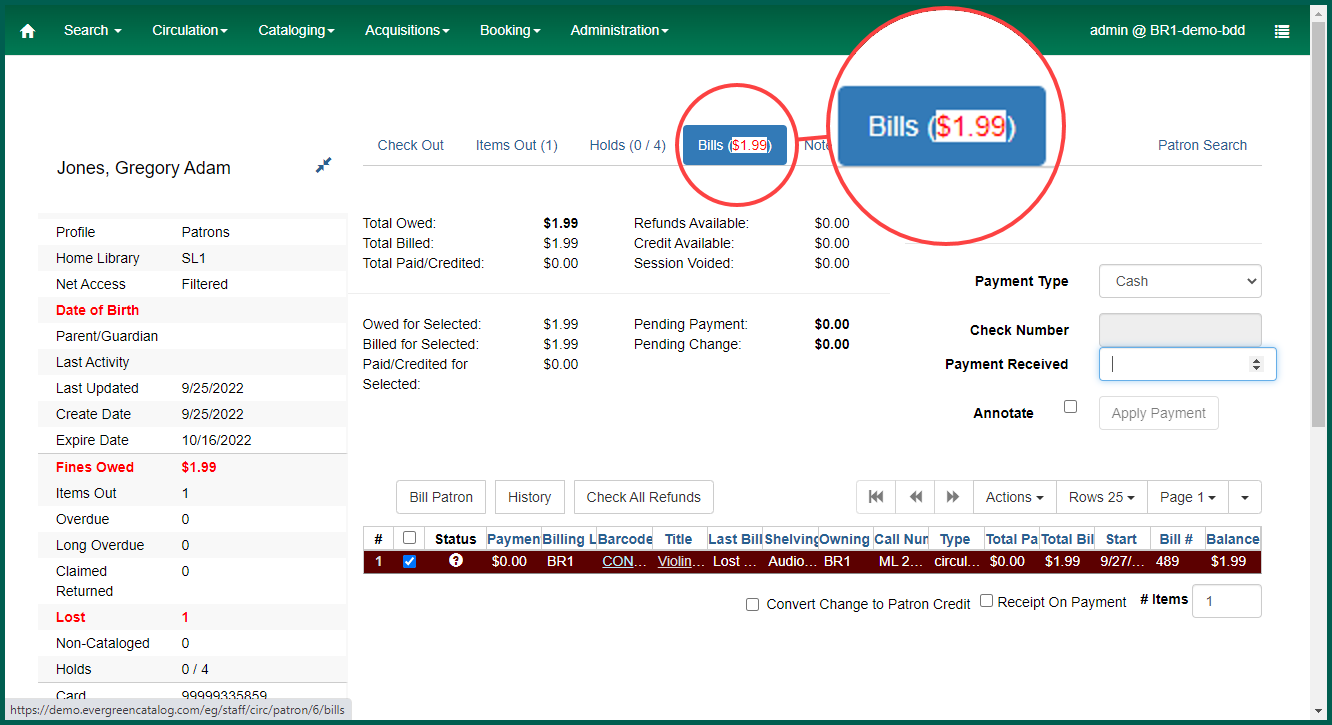Collapse patron summary with pin icon
The image size is (1332, 725).
point(323,165)
